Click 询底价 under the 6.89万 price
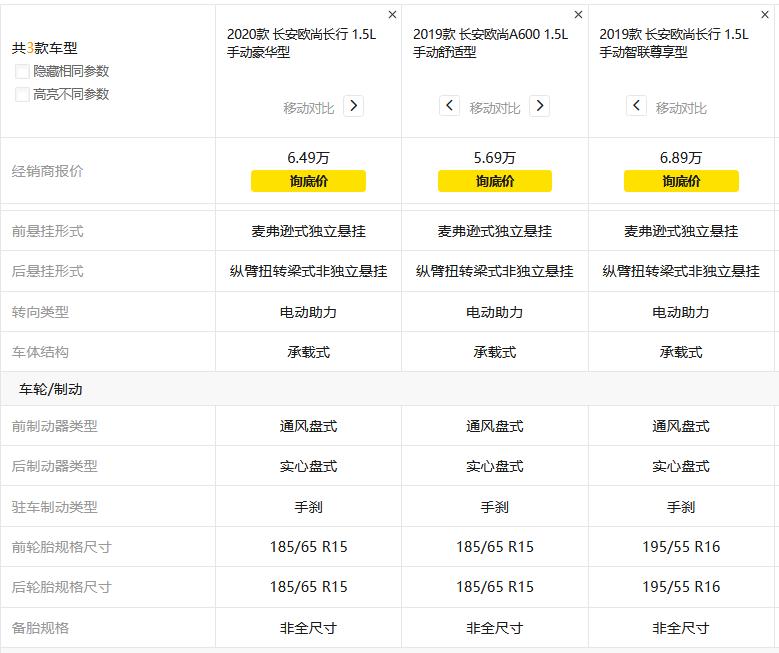Viewport: 779px width, 653px height. click(681, 181)
